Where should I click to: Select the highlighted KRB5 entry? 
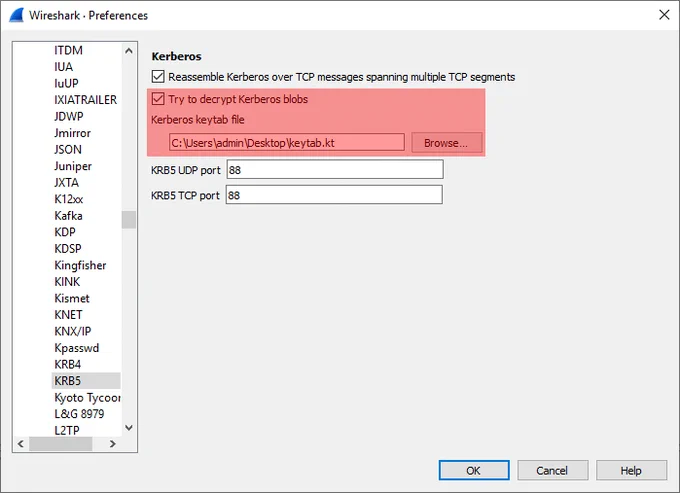tap(86, 381)
